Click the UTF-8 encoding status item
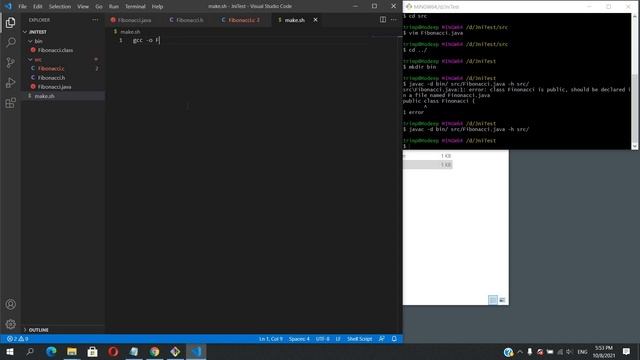The width and height of the screenshot is (640, 360). pos(322,339)
